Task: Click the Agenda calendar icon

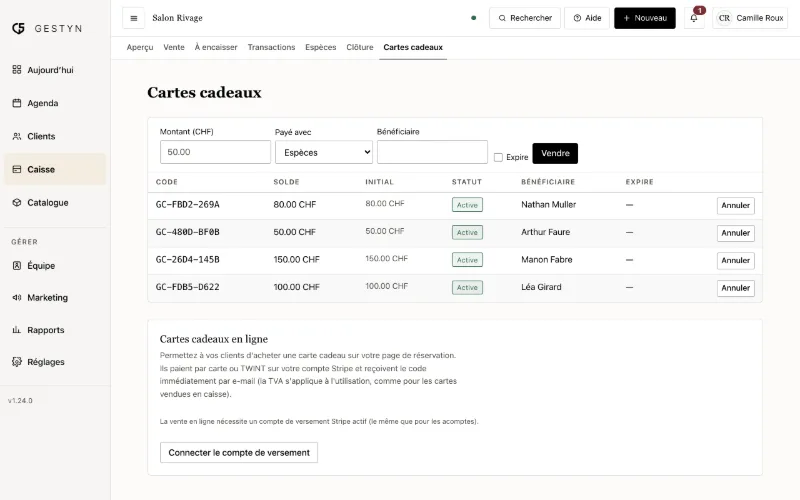Action: (x=17, y=103)
